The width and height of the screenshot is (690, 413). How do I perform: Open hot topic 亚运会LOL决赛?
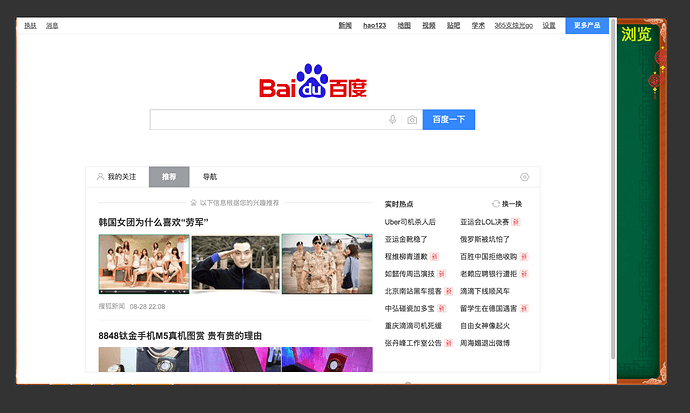[x=484, y=222]
